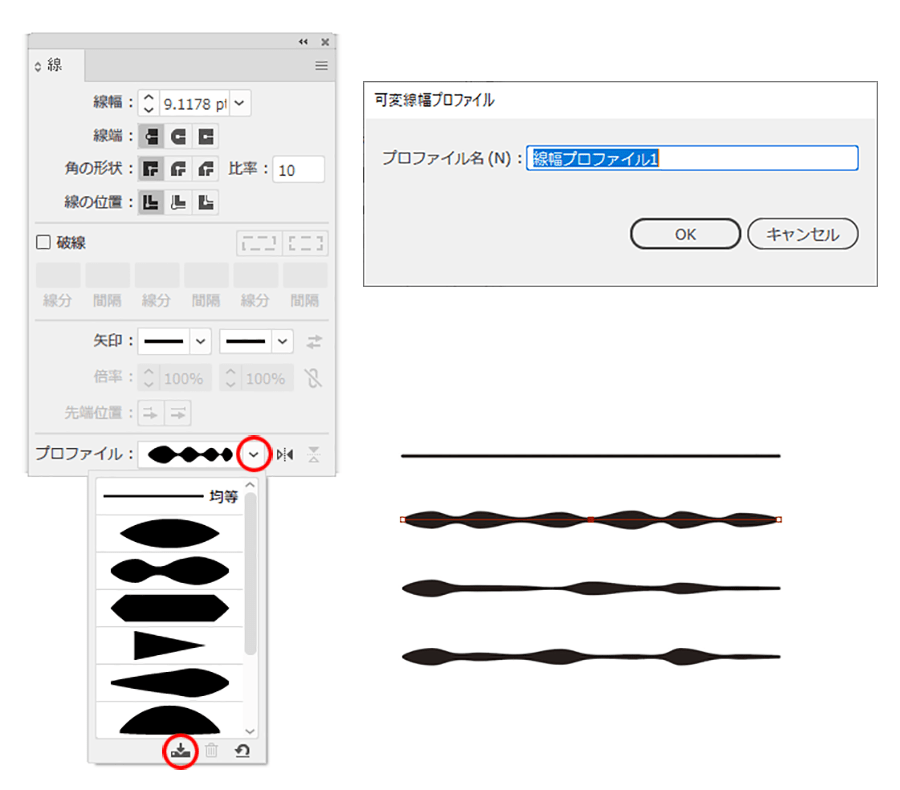Click the first 線分 dash field
The width and height of the screenshot is (900, 790).
pyautogui.click(x=58, y=275)
